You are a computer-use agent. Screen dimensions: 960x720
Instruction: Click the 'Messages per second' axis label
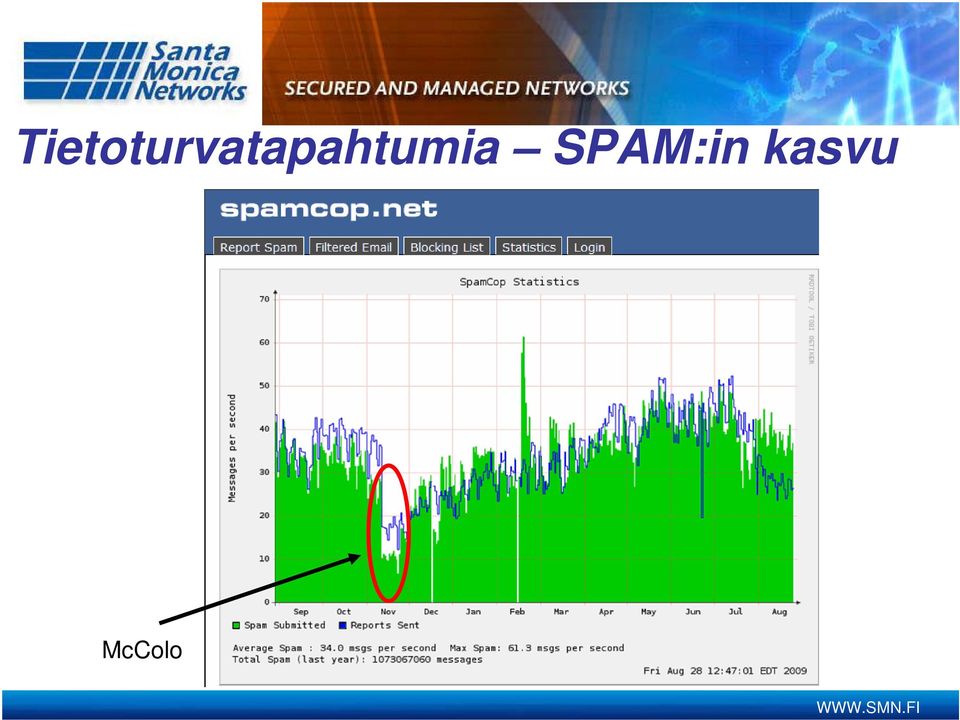click(231, 448)
